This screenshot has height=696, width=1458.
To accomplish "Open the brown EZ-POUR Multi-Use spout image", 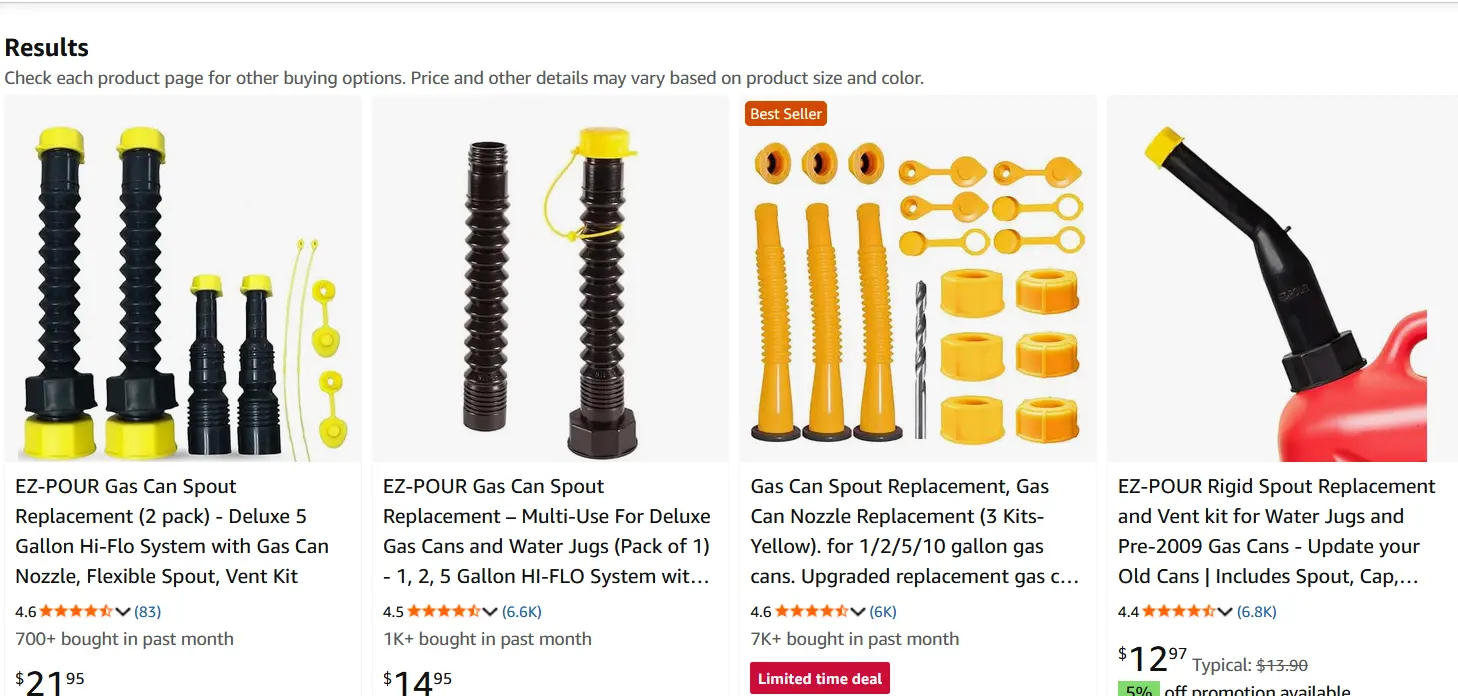I will [x=550, y=279].
